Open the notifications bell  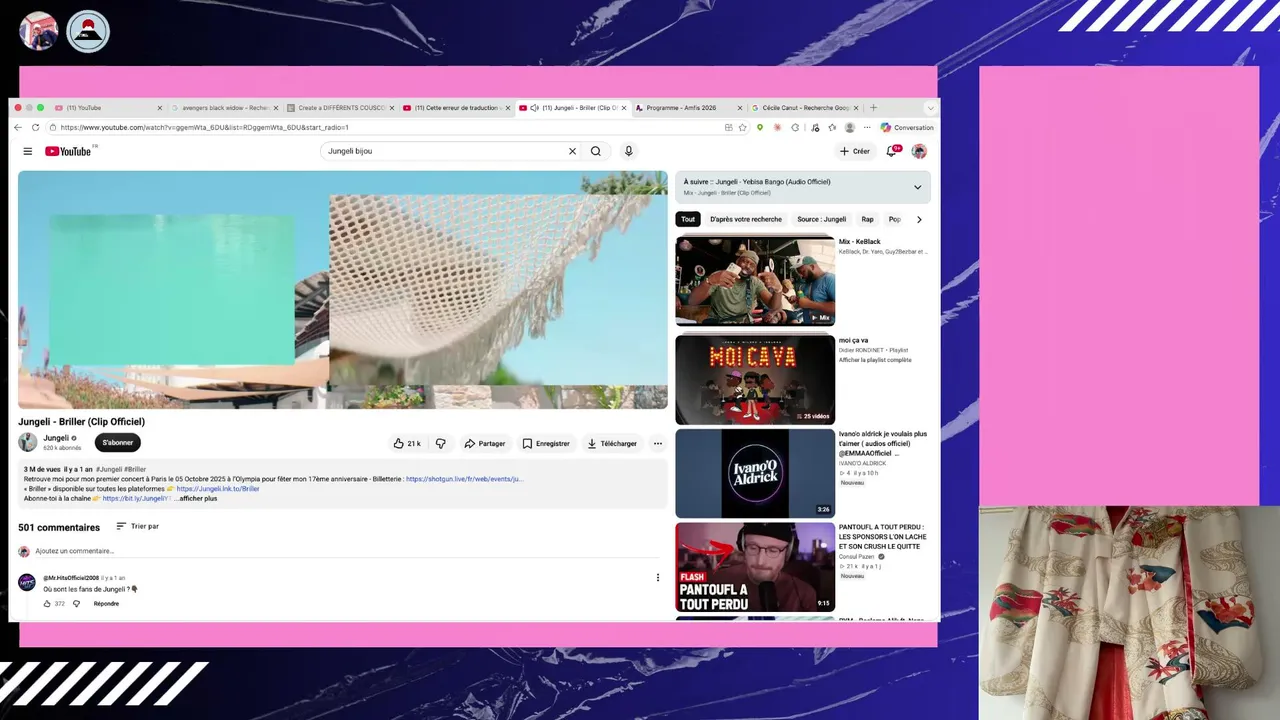pyautogui.click(x=892, y=151)
